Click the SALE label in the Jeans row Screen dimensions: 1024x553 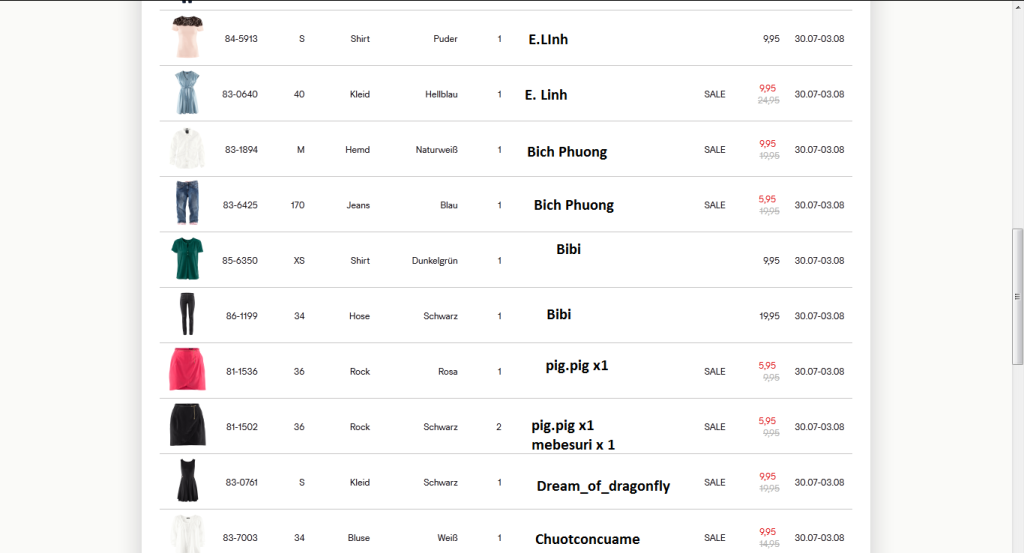pyautogui.click(x=714, y=205)
